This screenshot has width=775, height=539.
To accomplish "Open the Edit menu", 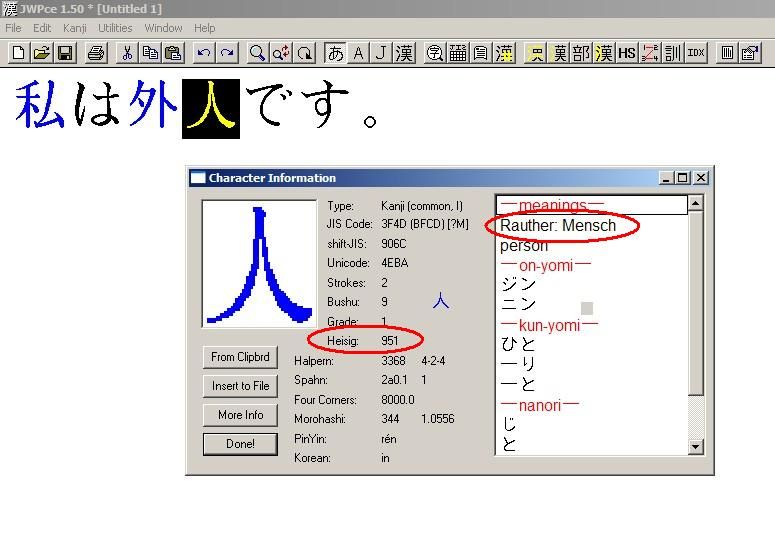I will tap(42, 28).
